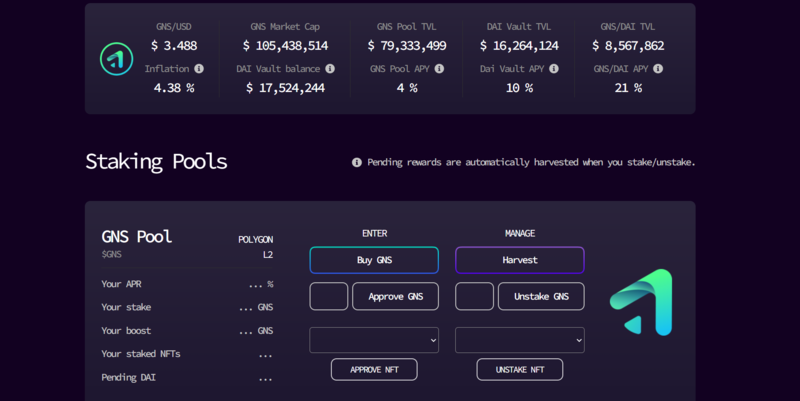
Task: Click the DAI Vault TVL value $ 16,264,124
Action: coord(519,46)
